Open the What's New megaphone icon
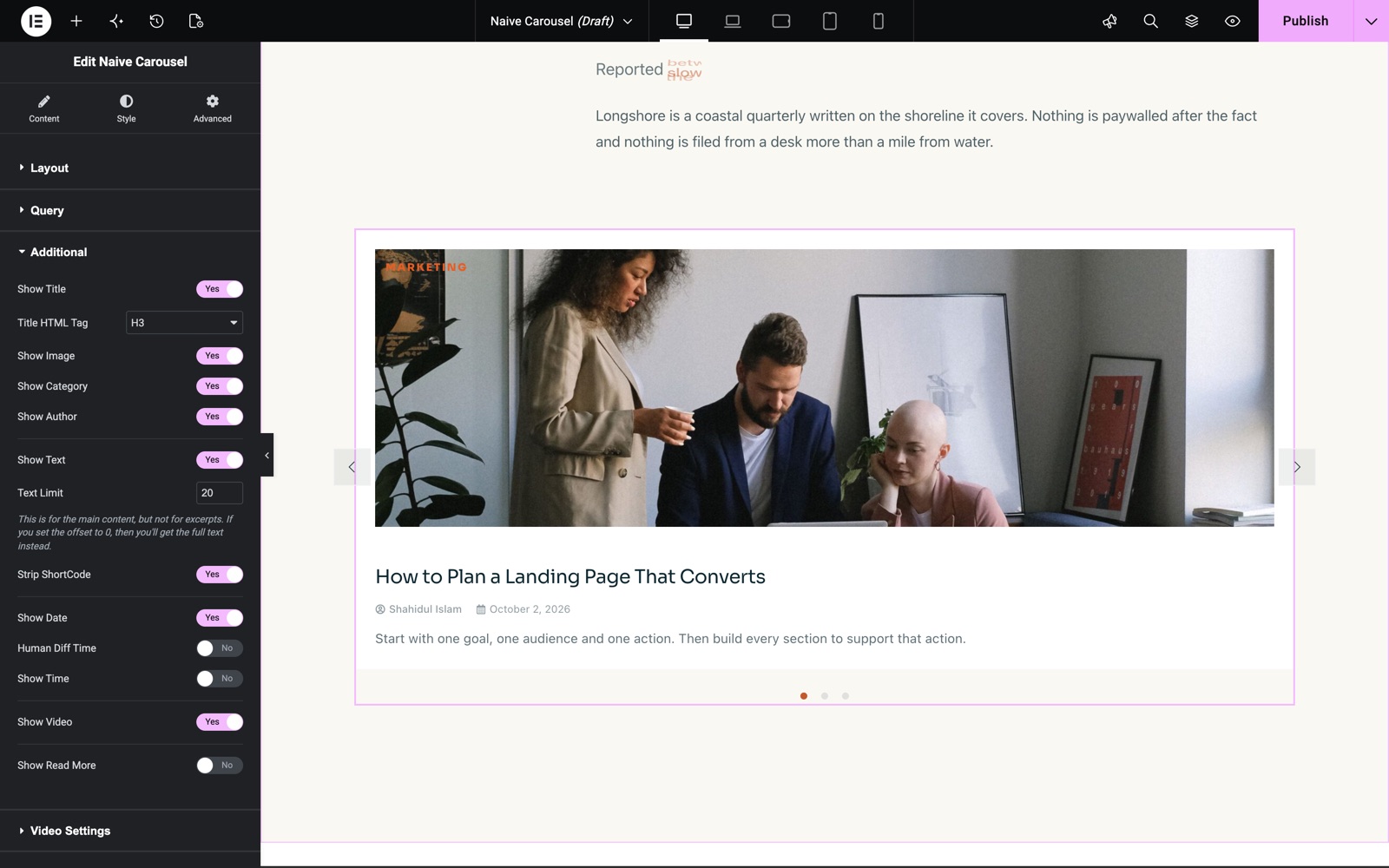 [1109, 21]
